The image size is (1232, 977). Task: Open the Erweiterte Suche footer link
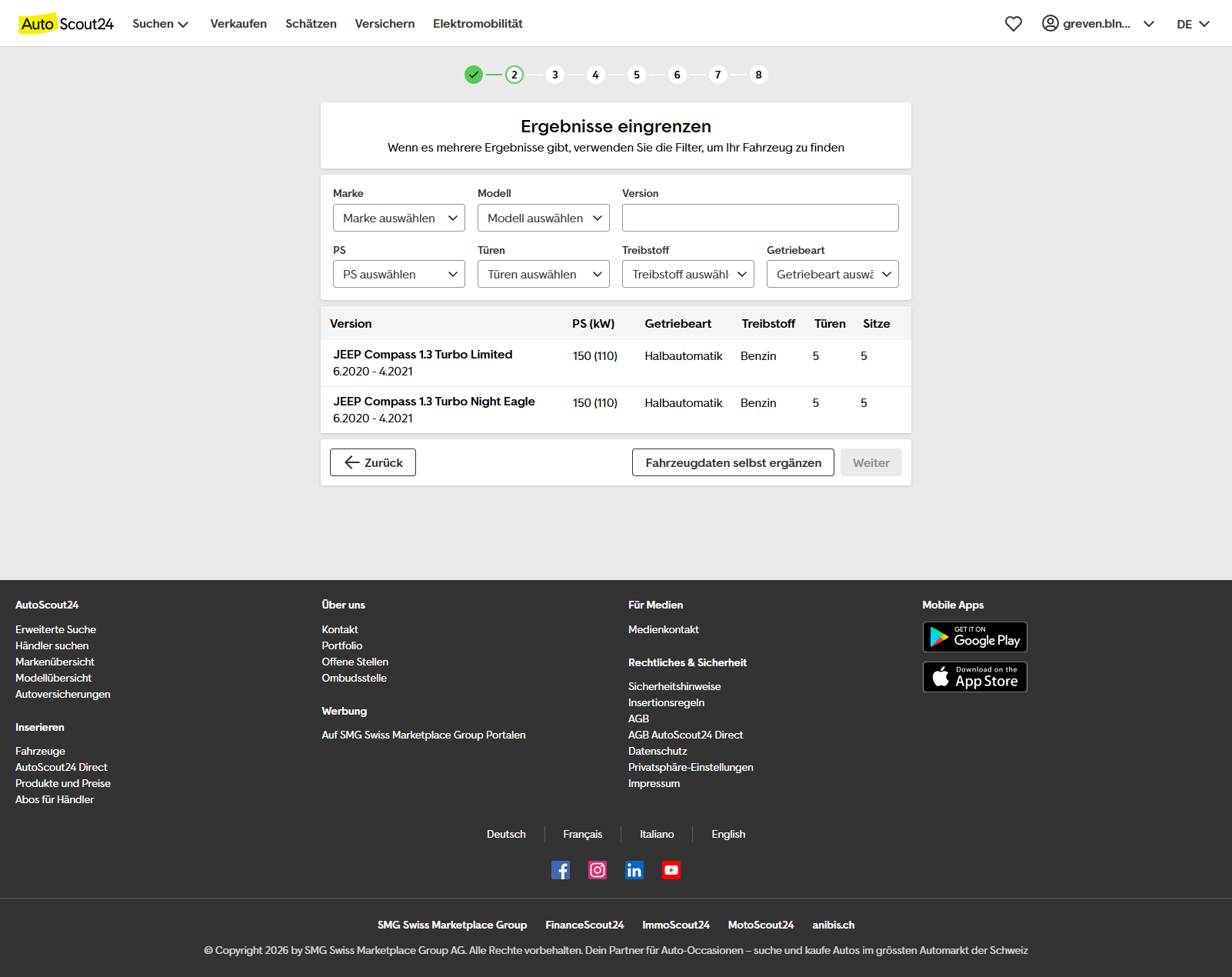pos(55,629)
